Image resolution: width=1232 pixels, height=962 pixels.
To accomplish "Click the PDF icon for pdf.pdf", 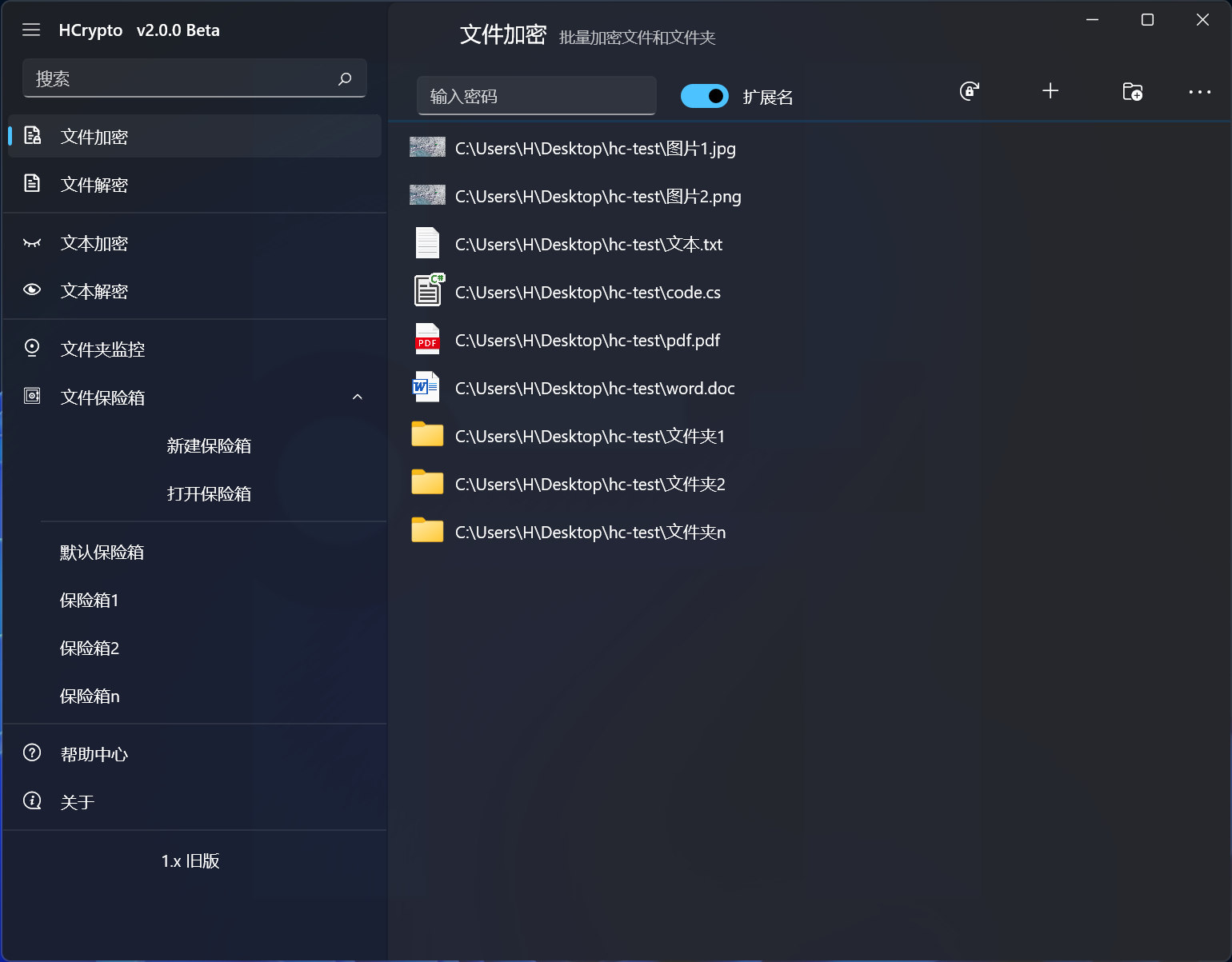I will pyautogui.click(x=427, y=339).
